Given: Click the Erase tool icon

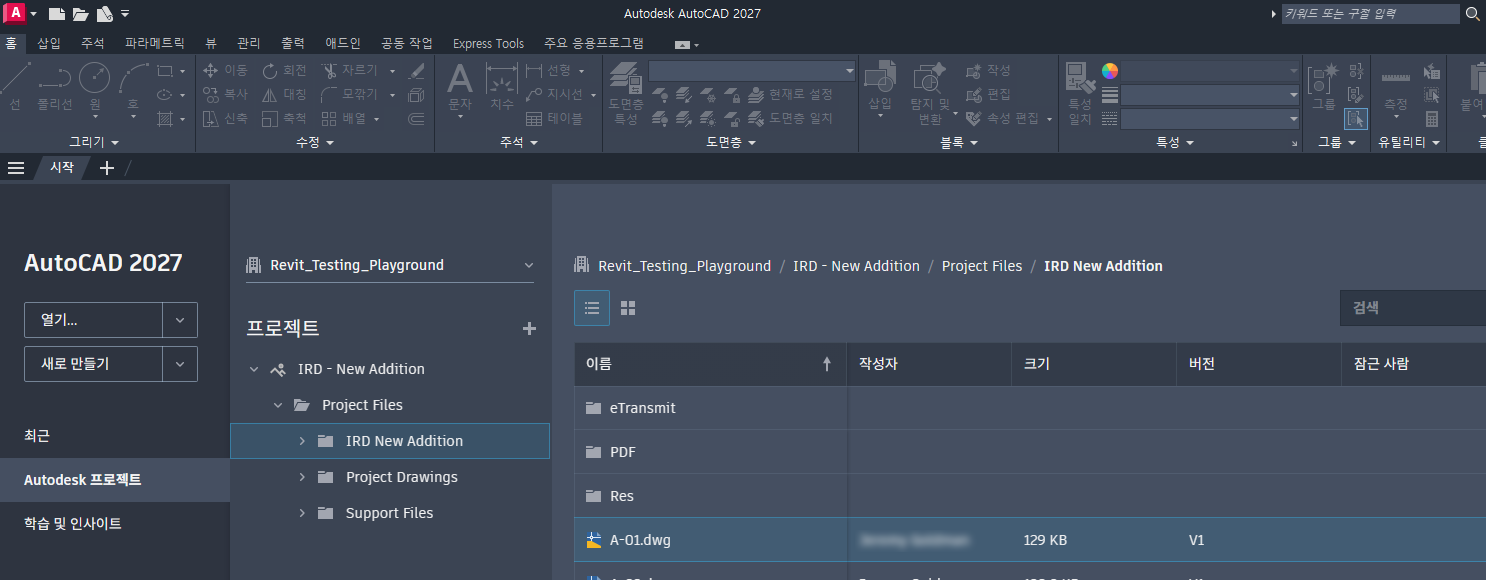Looking at the screenshot, I should point(417,71).
